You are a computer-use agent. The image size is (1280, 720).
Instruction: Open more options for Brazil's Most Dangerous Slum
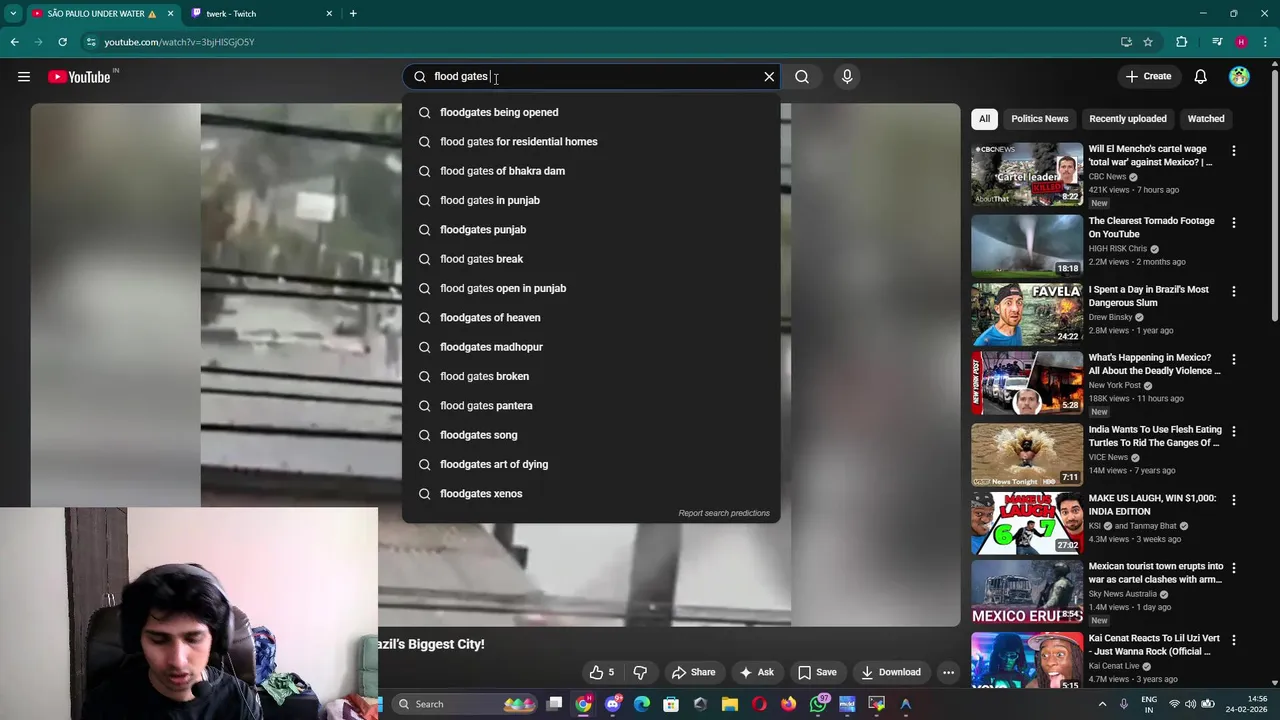[1233, 291]
